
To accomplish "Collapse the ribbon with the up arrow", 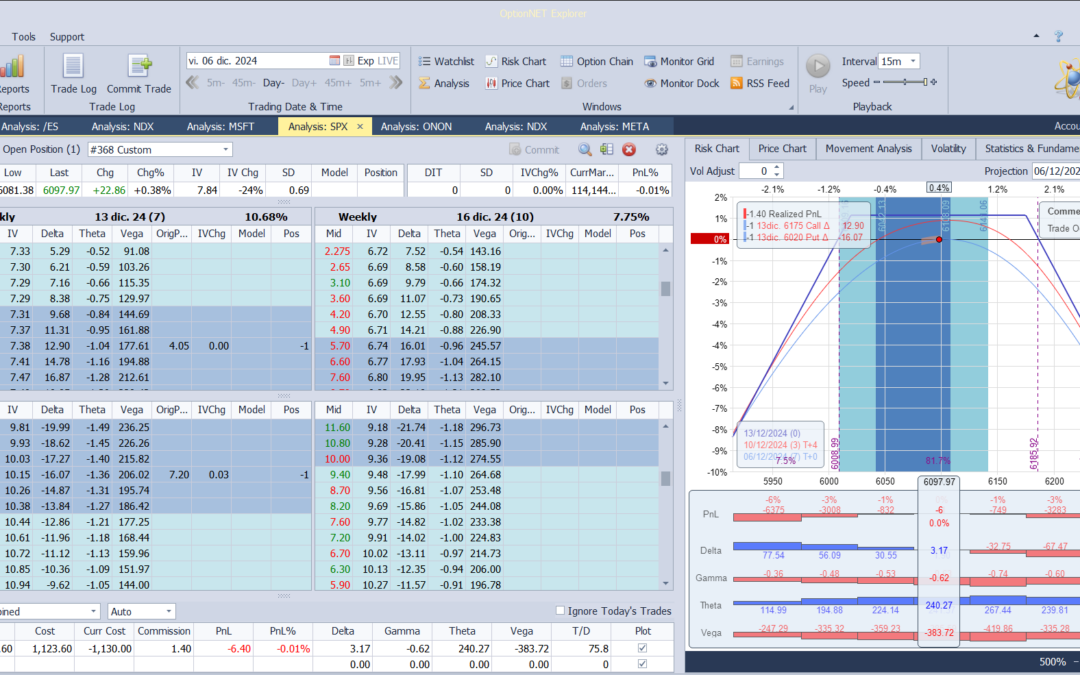I will coord(1036,36).
